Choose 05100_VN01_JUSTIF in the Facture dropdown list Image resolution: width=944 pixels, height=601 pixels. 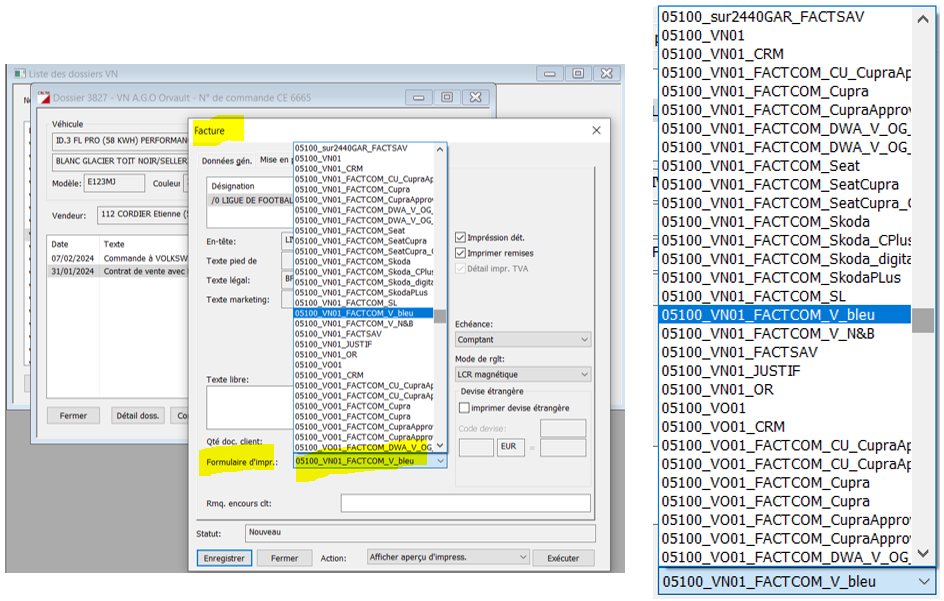click(x=364, y=344)
